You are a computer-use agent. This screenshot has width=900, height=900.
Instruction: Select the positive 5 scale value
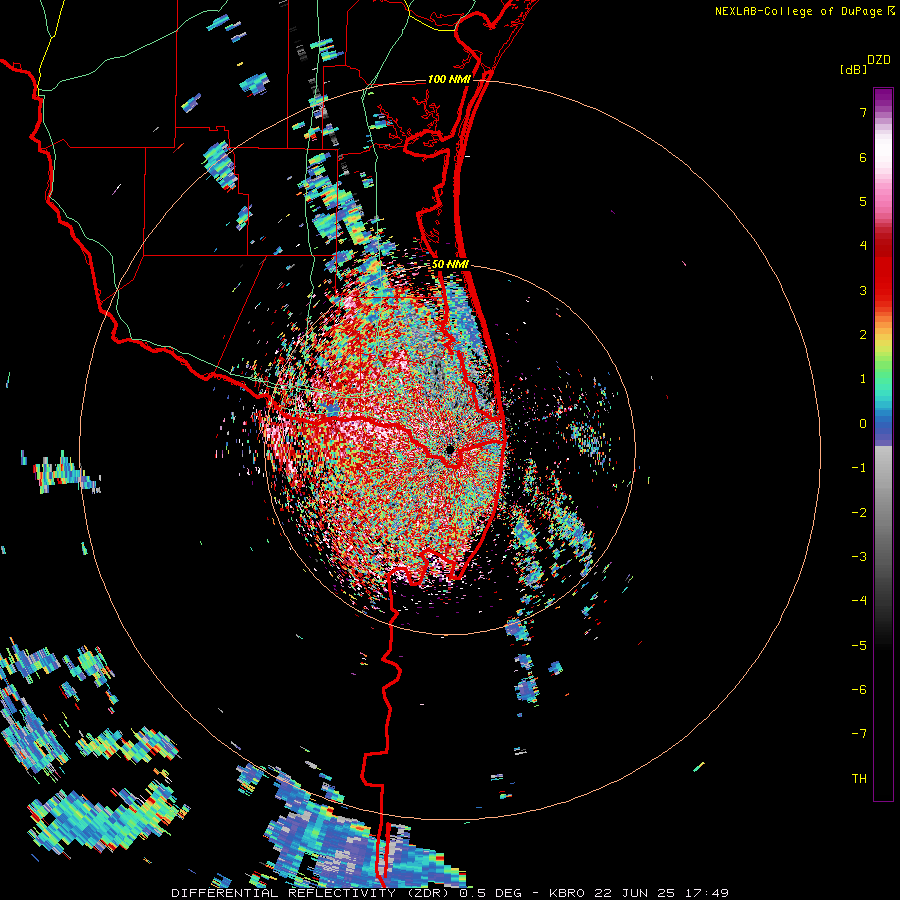coord(863,201)
